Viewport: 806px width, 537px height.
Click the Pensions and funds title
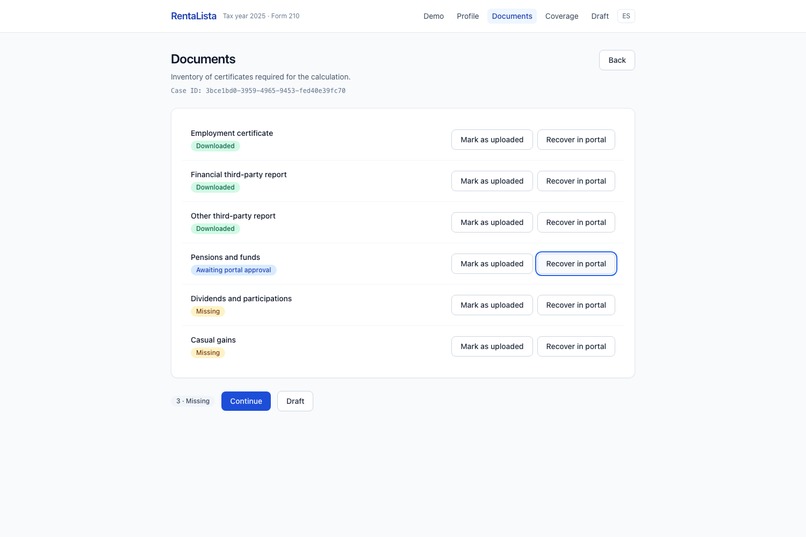225,257
